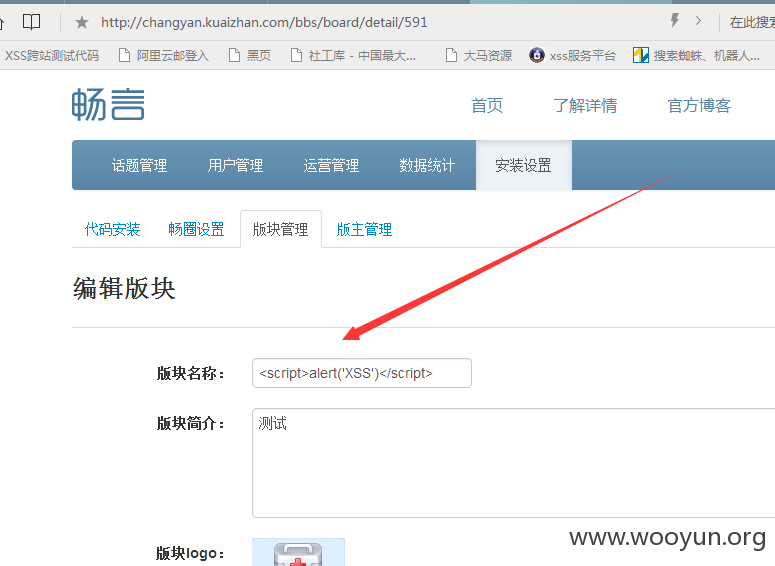Click the 版块简介 label

[191, 423]
